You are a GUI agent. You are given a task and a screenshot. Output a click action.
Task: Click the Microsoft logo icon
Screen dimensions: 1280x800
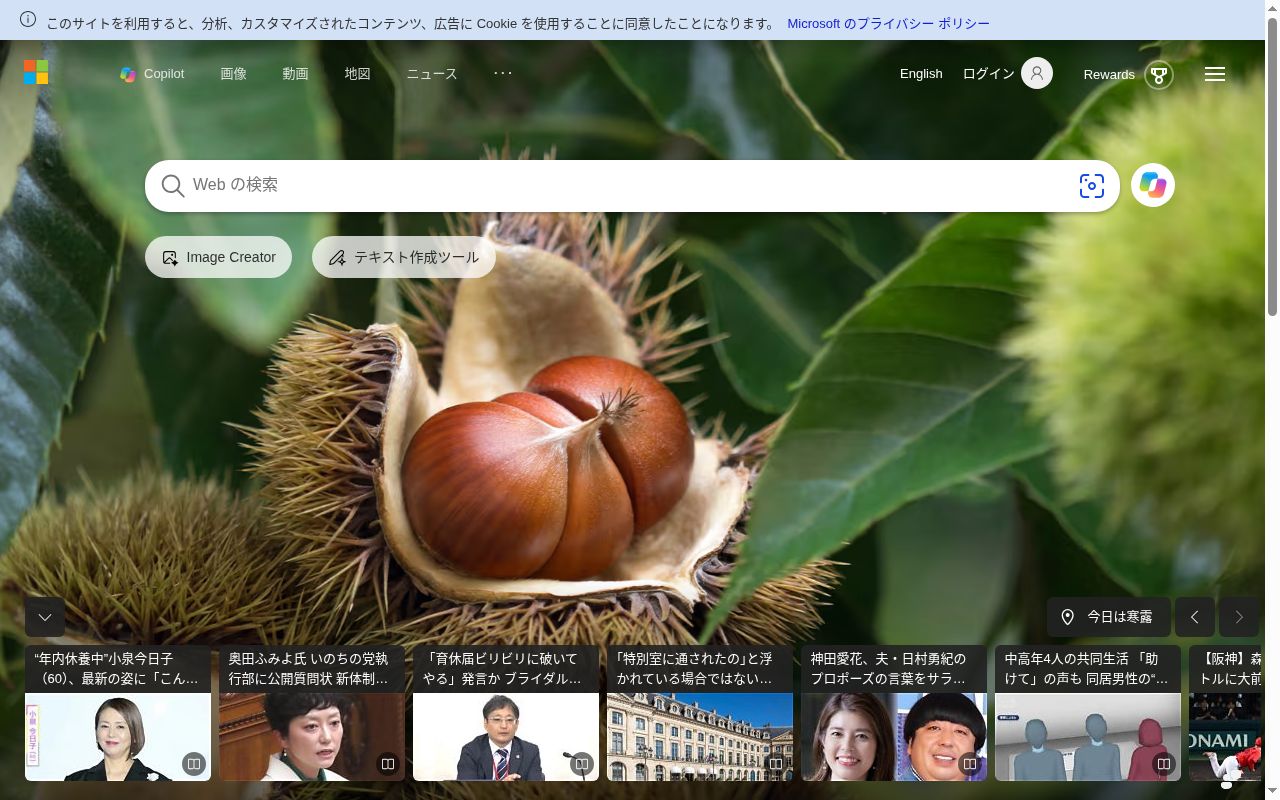pyautogui.click(x=36, y=72)
